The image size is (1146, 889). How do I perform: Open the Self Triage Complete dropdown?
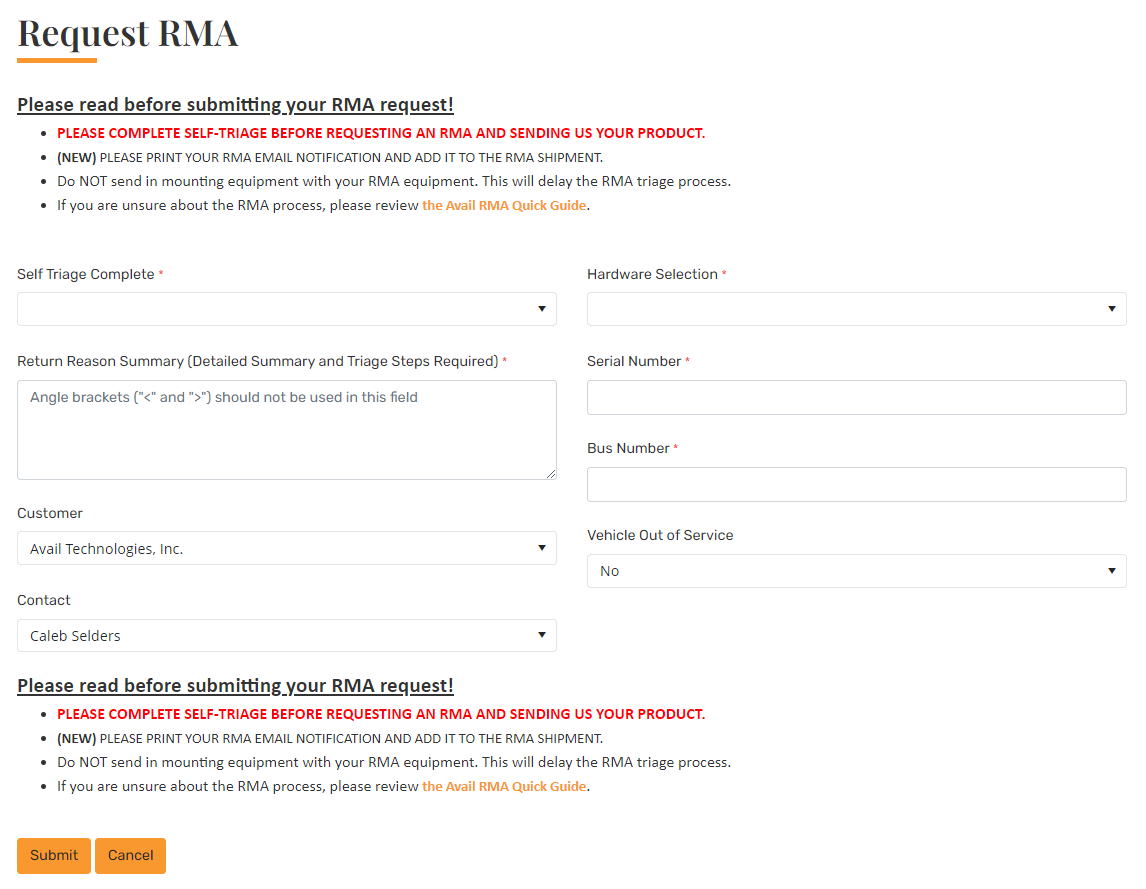click(x=286, y=309)
